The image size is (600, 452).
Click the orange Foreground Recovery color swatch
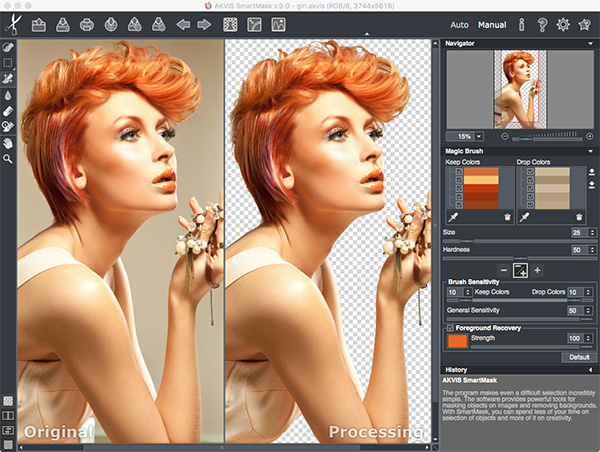pyautogui.click(x=456, y=341)
